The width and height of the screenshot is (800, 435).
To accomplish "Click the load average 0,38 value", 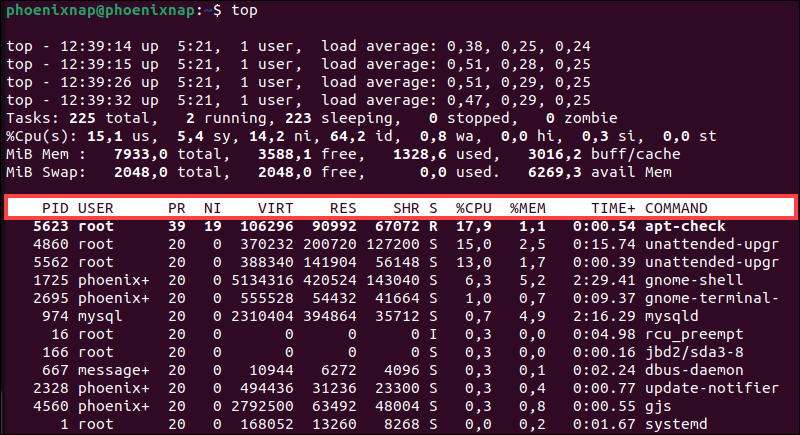I will (464, 46).
